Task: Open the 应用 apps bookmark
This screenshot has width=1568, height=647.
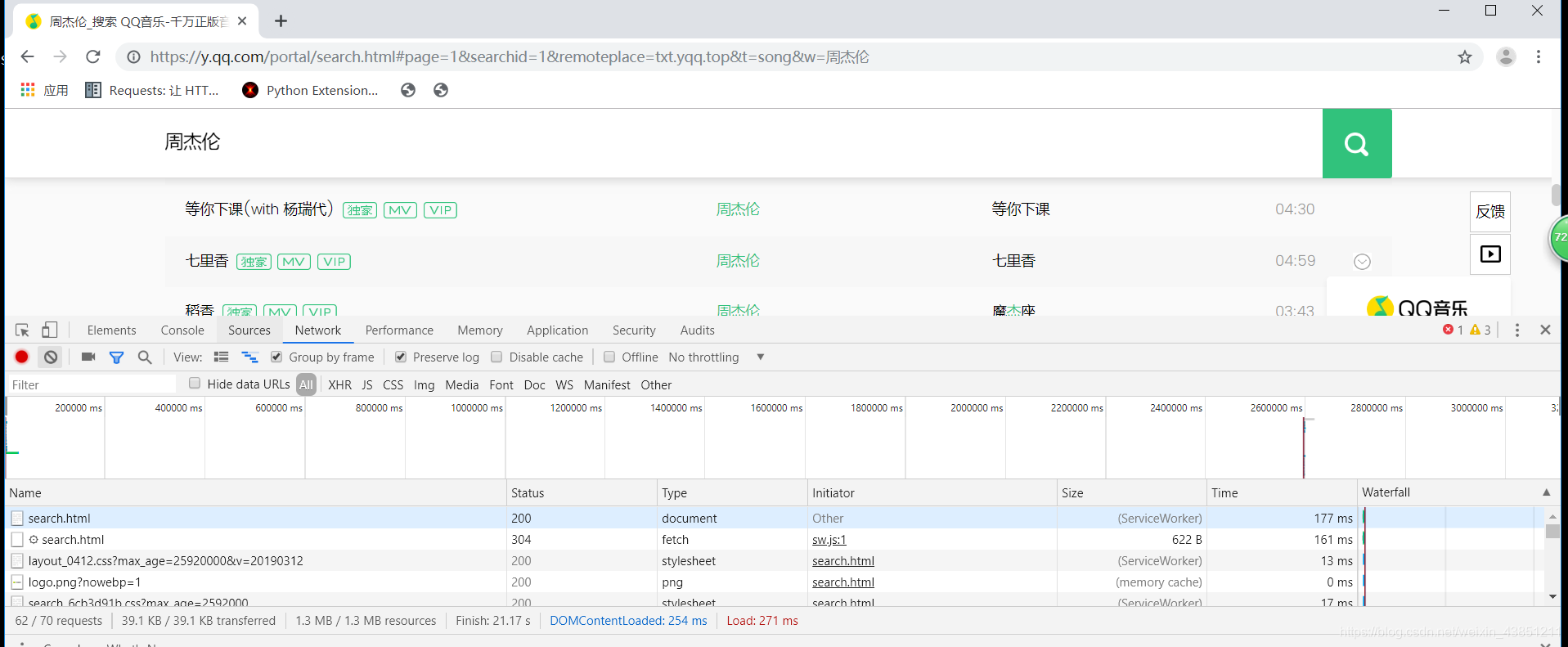Action: 44,90
